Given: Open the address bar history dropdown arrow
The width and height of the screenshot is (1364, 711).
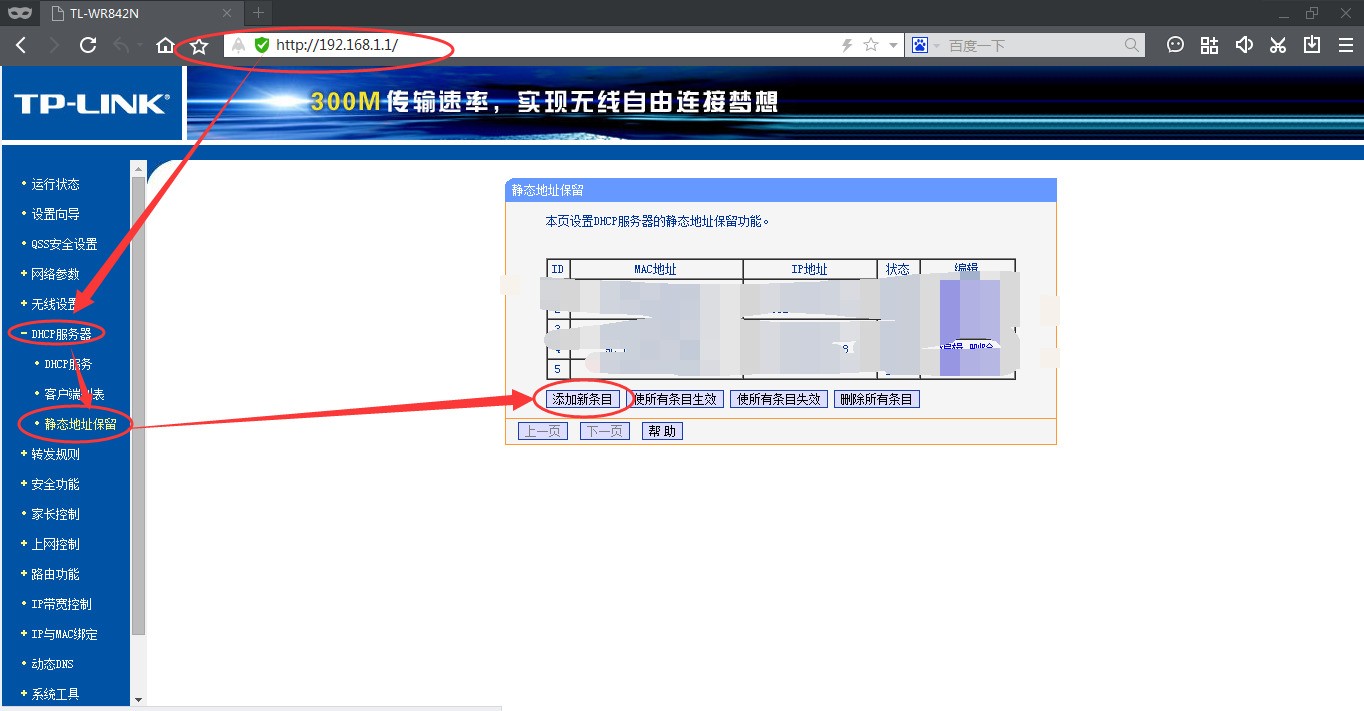Looking at the screenshot, I should pyautogui.click(x=893, y=46).
